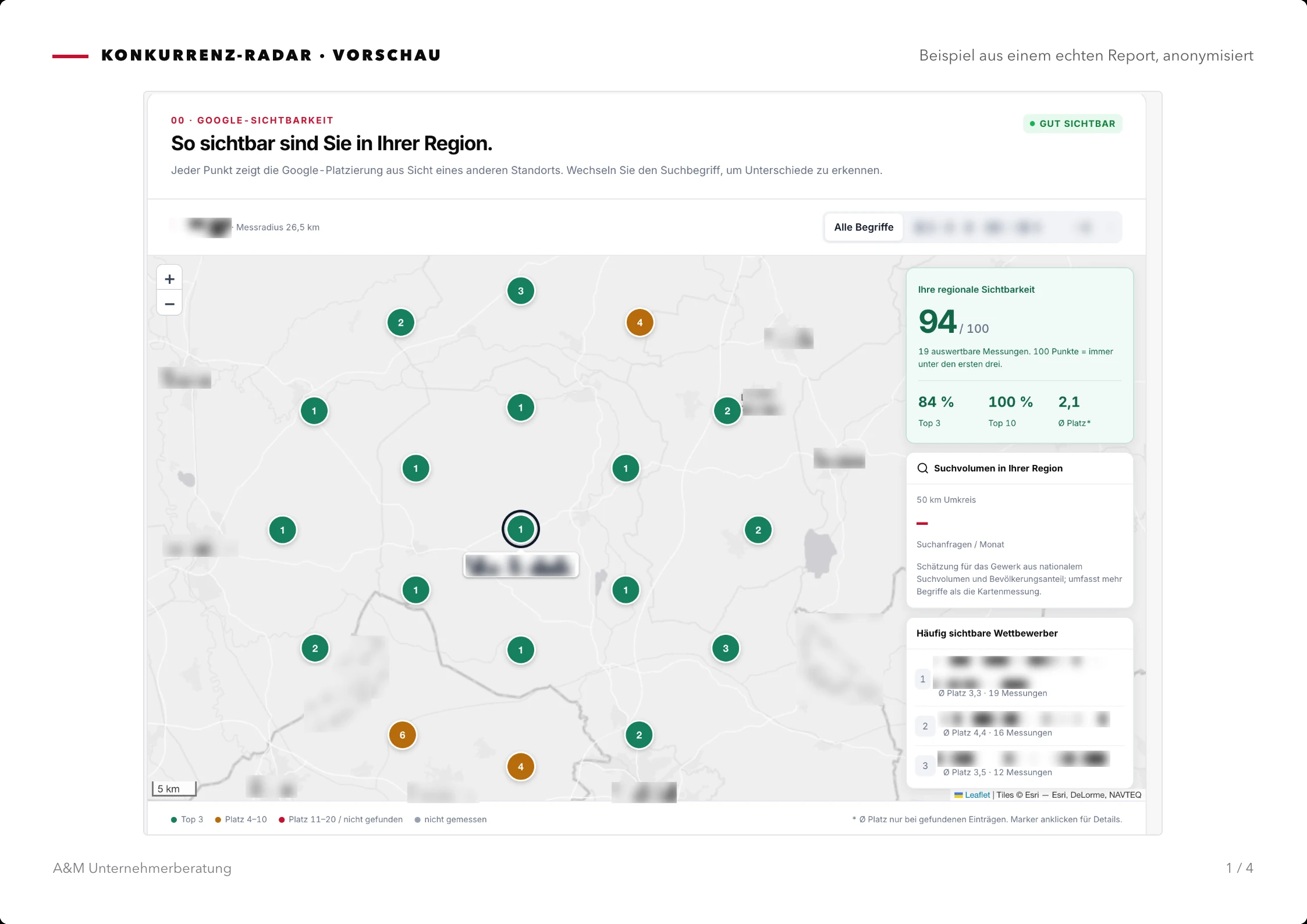
Task: Select competitor row with 12 Messungen
Action: pos(1020,765)
